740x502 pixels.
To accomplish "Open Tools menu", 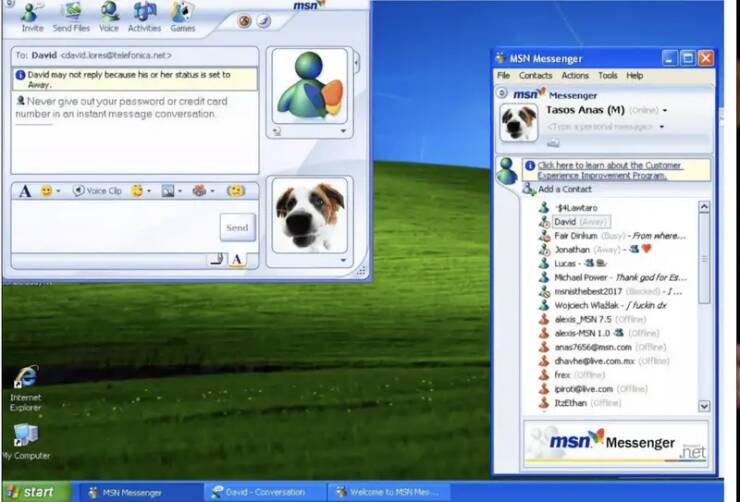I will 607,75.
